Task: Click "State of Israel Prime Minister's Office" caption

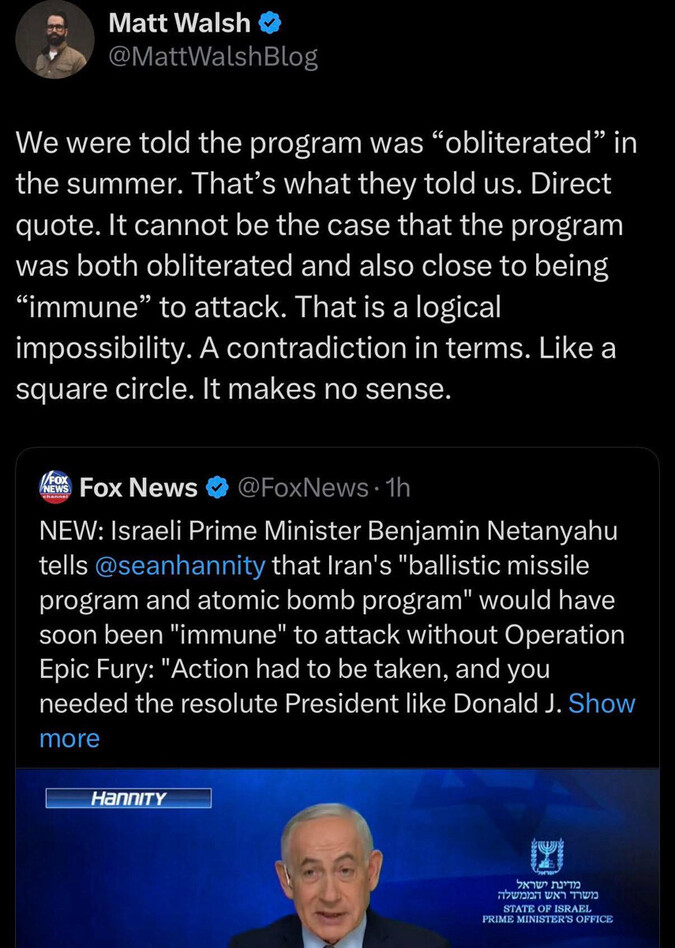Action: [546, 914]
